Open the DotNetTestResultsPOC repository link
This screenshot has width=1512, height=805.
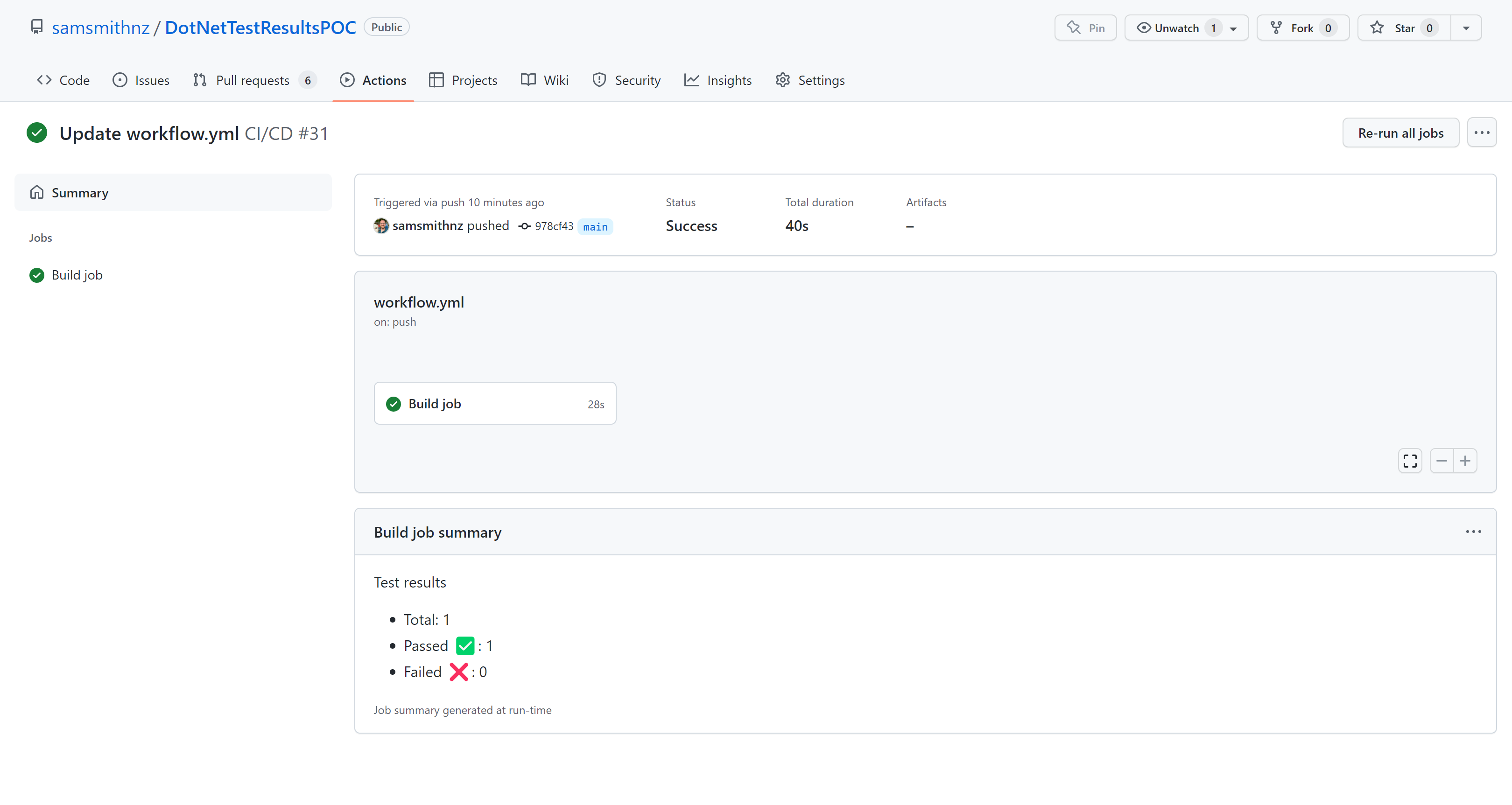point(260,28)
